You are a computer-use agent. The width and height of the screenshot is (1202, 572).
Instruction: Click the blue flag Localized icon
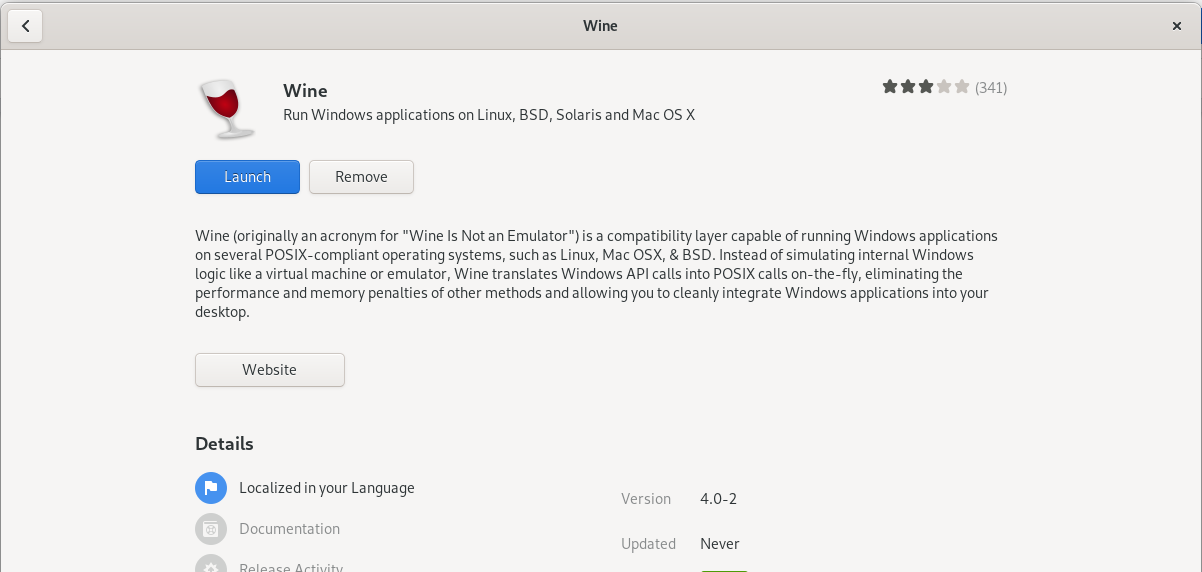click(x=211, y=488)
